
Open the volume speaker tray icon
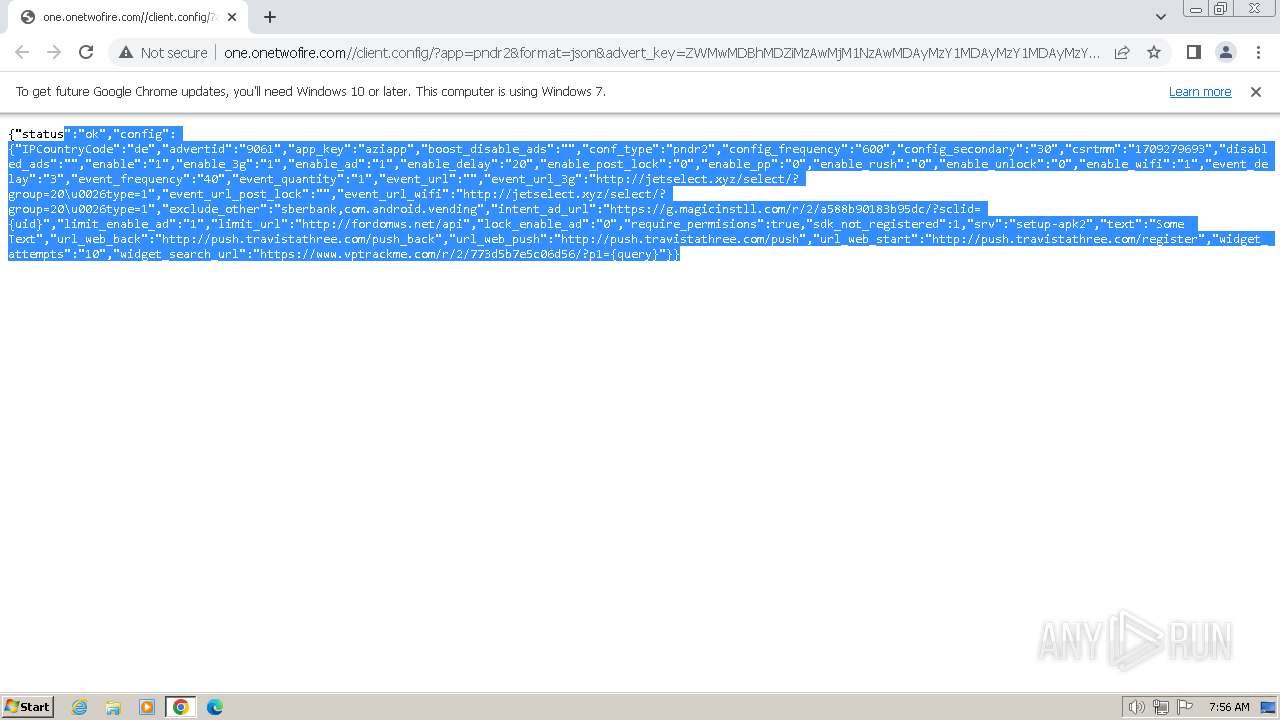1137,707
